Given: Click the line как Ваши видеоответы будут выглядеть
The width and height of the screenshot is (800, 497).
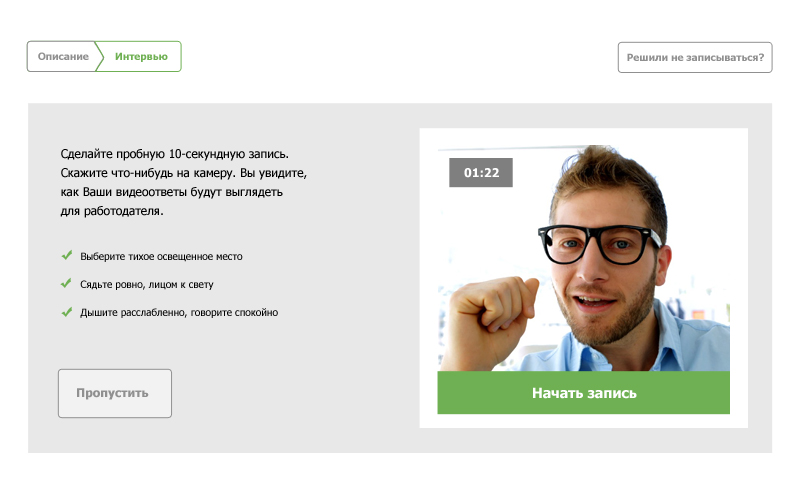Looking at the screenshot, I should pyautogui.click(x=171, y=192).
